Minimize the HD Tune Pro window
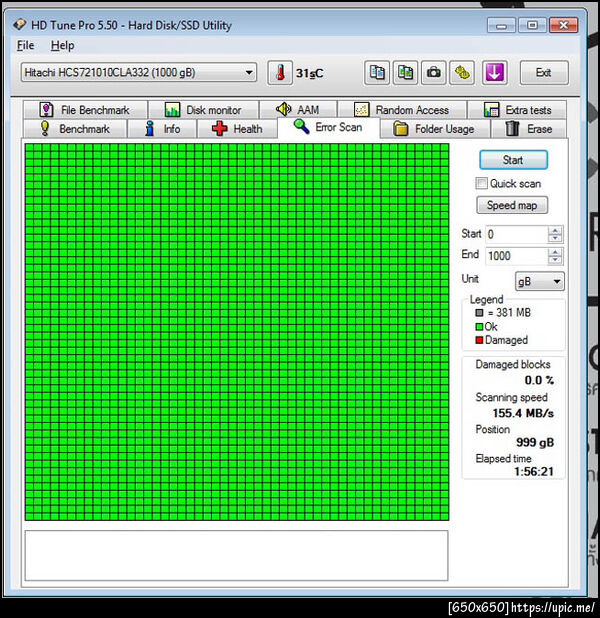 (501, 26)
